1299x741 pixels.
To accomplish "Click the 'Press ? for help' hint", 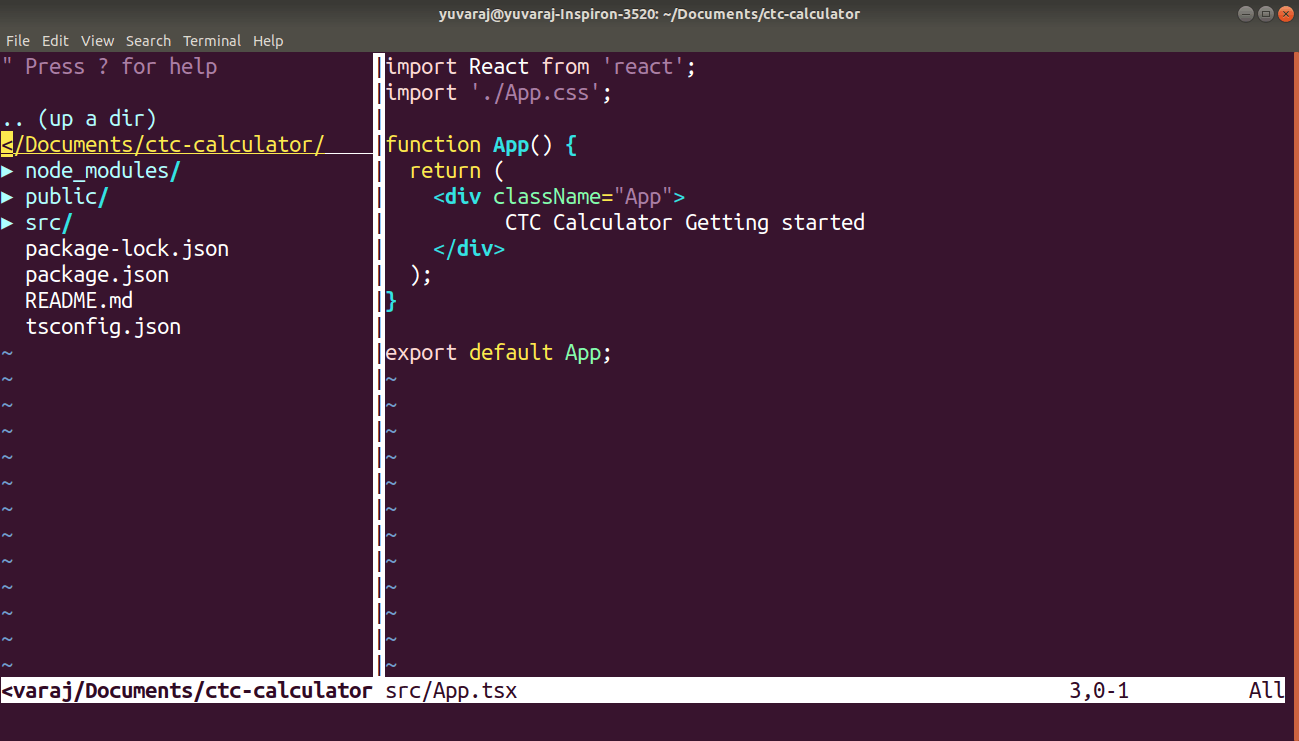I will click(x=109, y=67).
